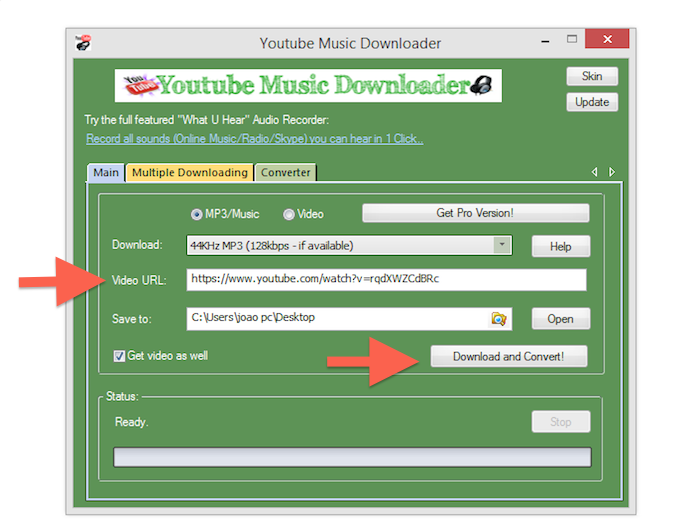Open the Download quality dropdown
This screenshot has width=695, height=531.
(349, 246)
